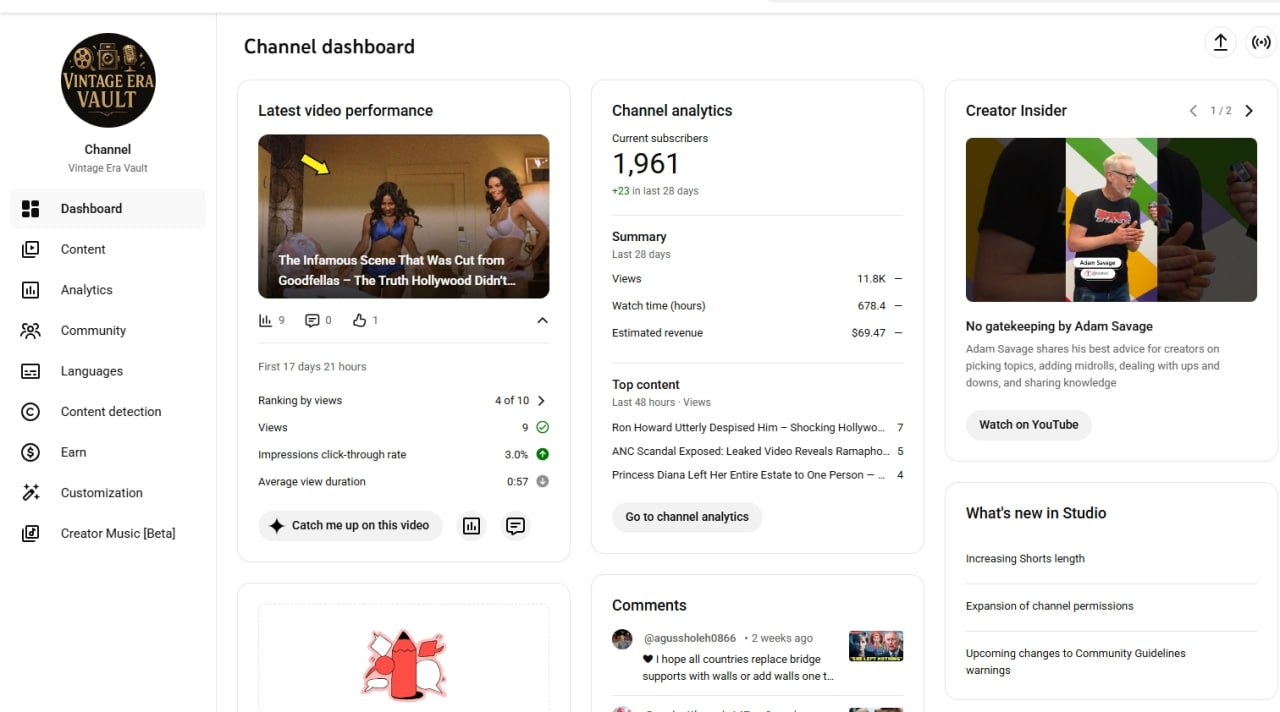Click the upload video arrow icon
This screenshot has height=712, width=1280.
coord(1220,43)
